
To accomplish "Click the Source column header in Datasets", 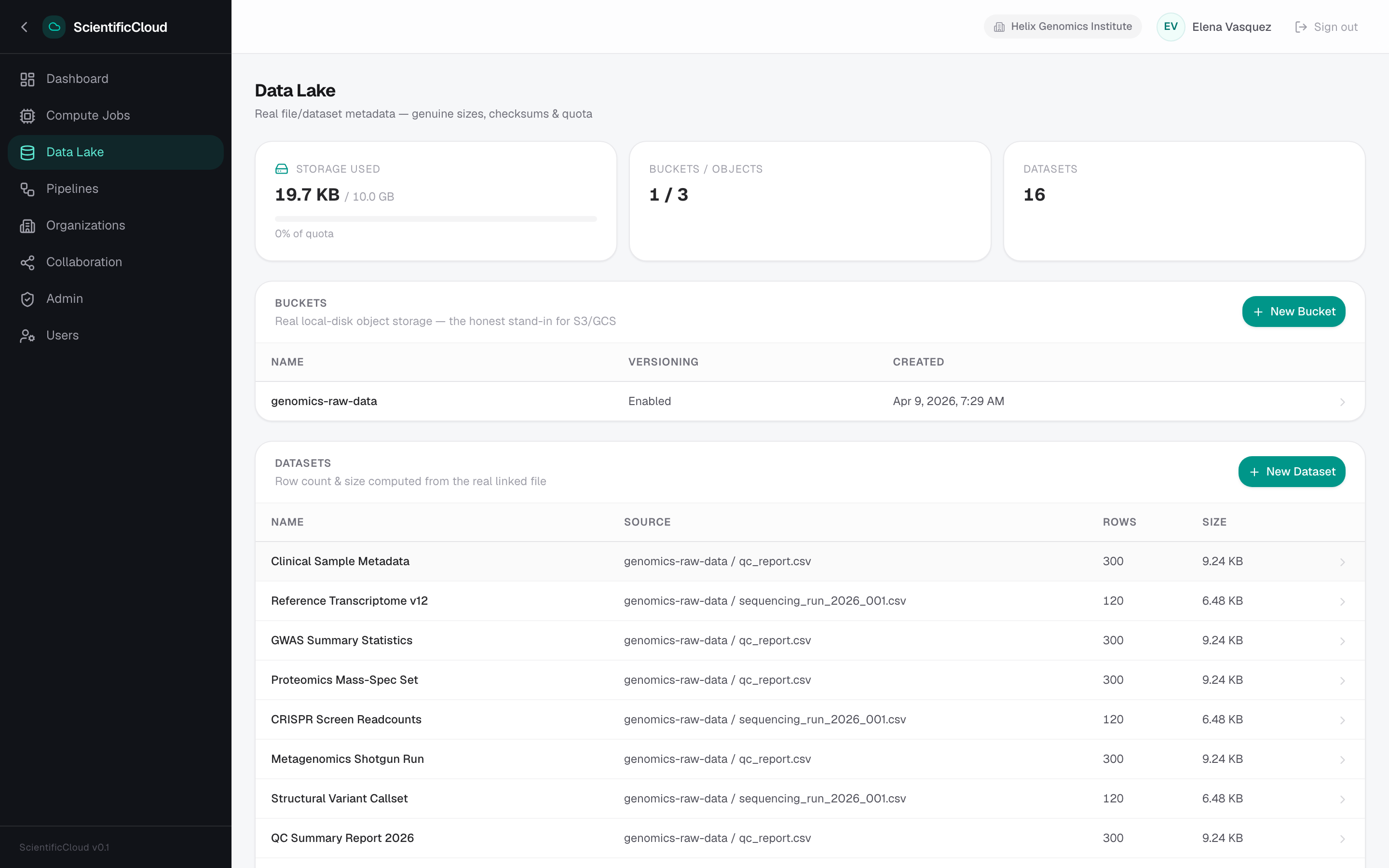I will 647,522.
